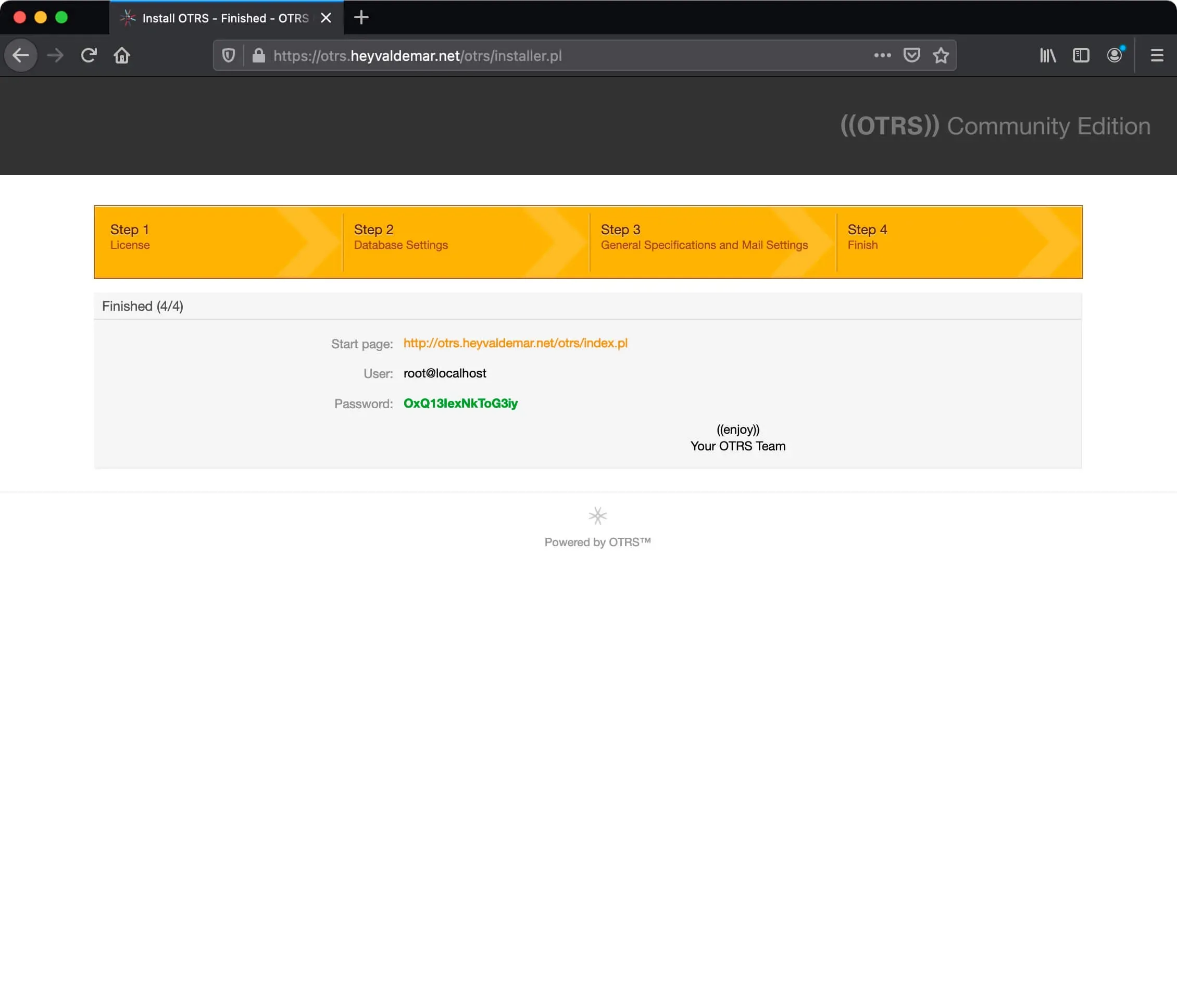Click the green fullscreen window button
This screenshot has width=1177, height=1008.
click(x=61, y=17)
